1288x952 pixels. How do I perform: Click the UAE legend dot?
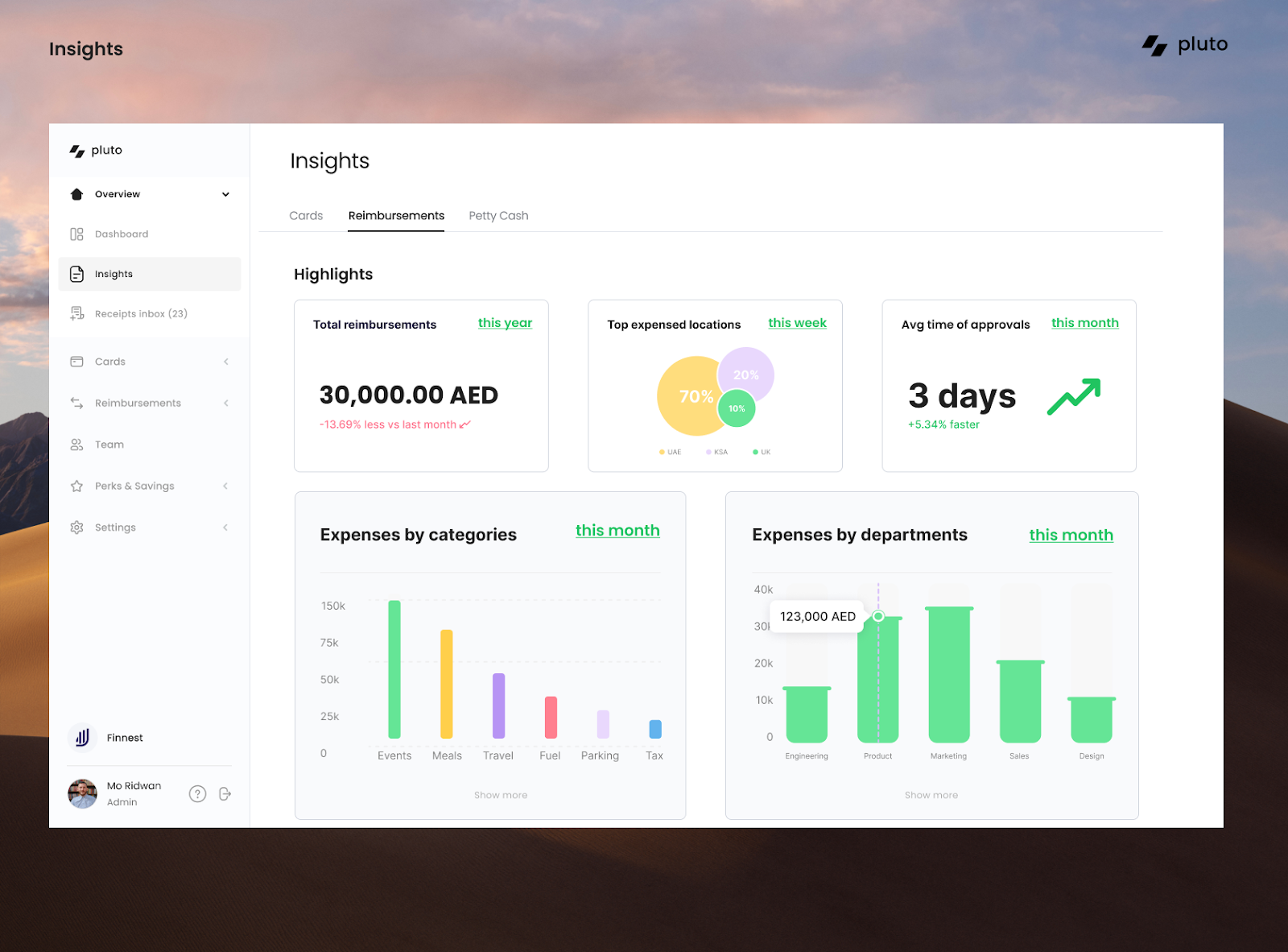tap(662, 452)
